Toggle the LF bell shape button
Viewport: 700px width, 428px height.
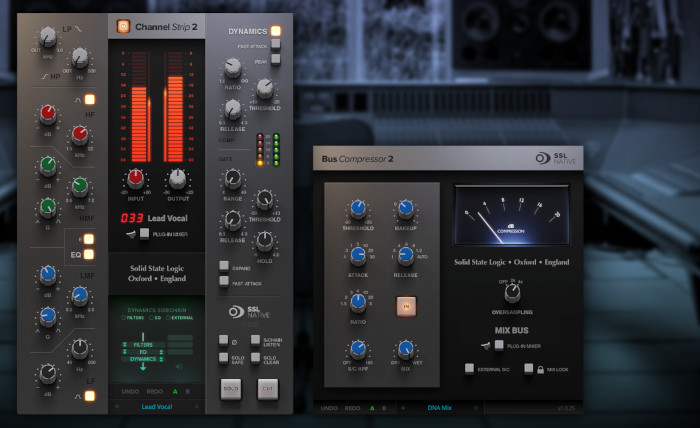(x=90, y=395)
